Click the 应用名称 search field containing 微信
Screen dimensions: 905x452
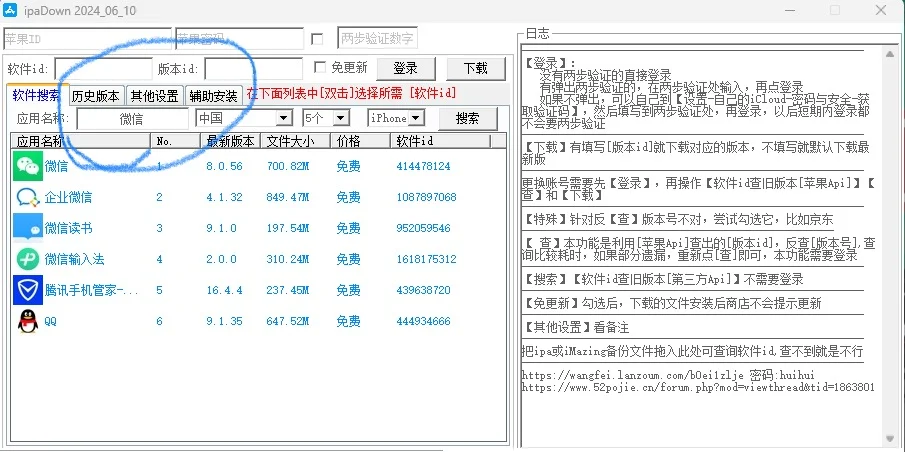[x=132, y=118]
